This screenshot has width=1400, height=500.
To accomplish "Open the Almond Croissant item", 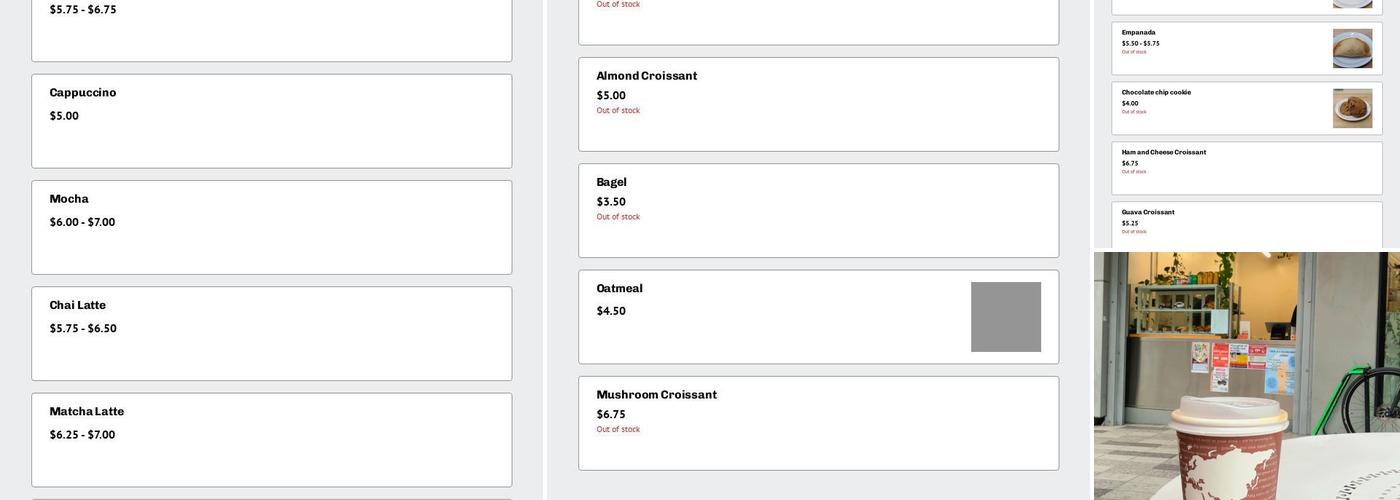I will (x=818, y=104).
